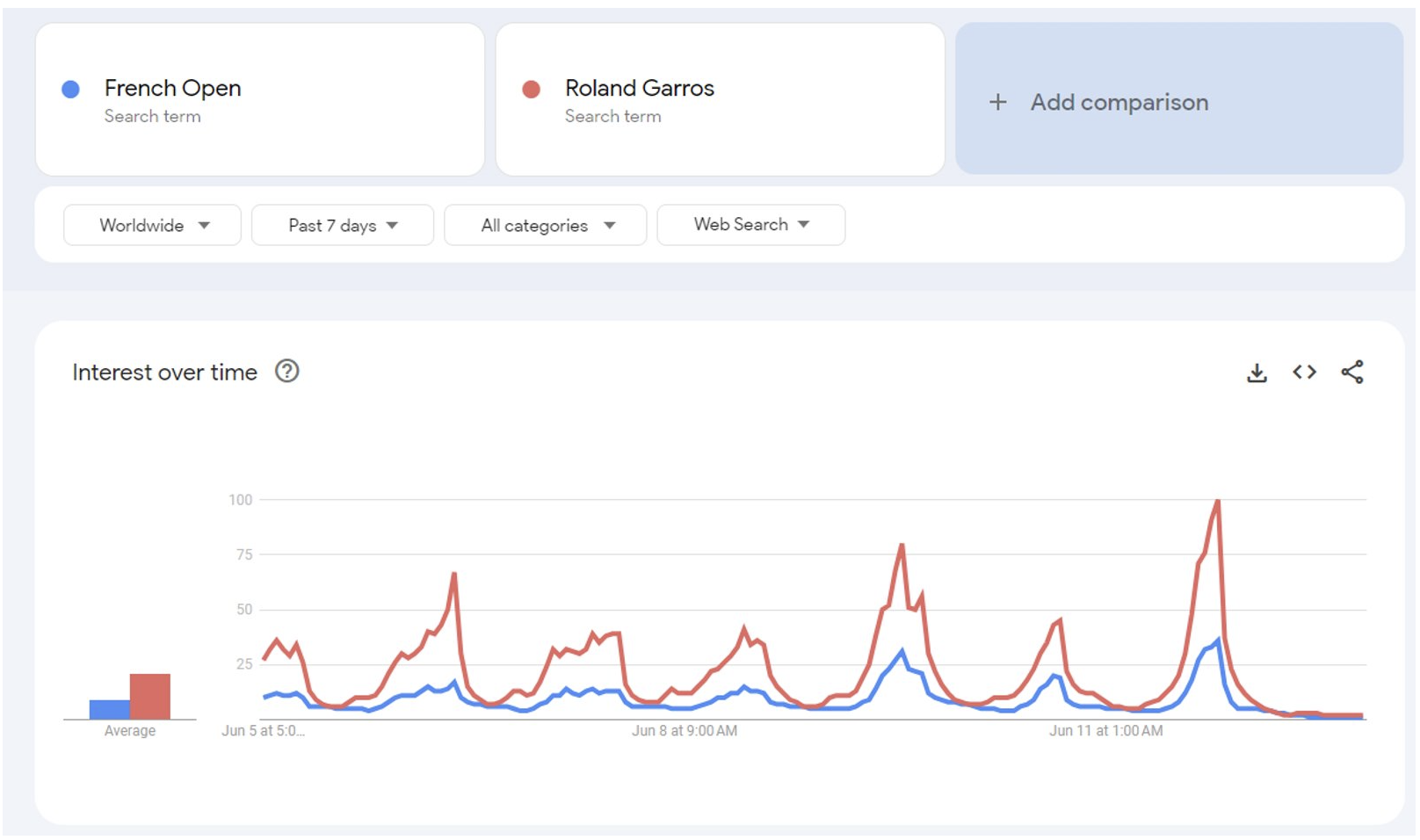Screen dimensions: 1420x840
Task: Click the Interest over time heading
Action: coord(165,373)
